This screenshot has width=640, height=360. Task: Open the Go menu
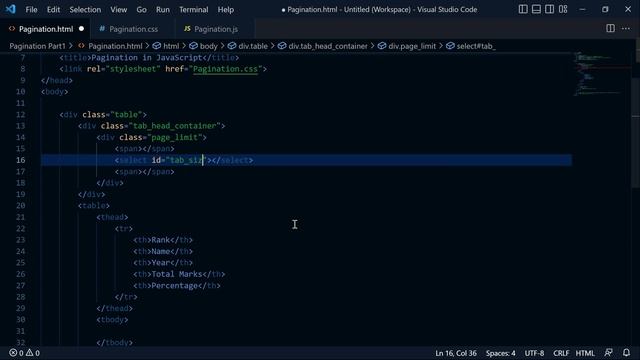click(141, 9)
